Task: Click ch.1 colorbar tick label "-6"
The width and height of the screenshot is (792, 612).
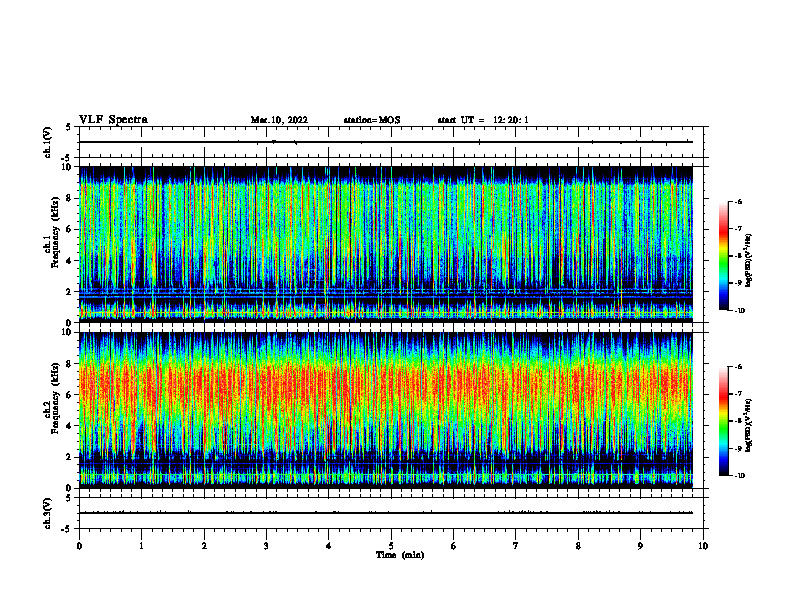Action: click(738, 201)
